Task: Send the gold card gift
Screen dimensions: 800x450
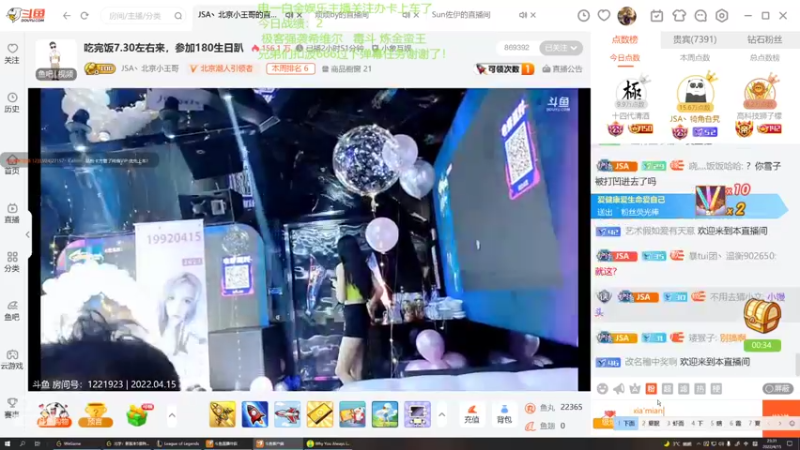Action: pos(320,414)
